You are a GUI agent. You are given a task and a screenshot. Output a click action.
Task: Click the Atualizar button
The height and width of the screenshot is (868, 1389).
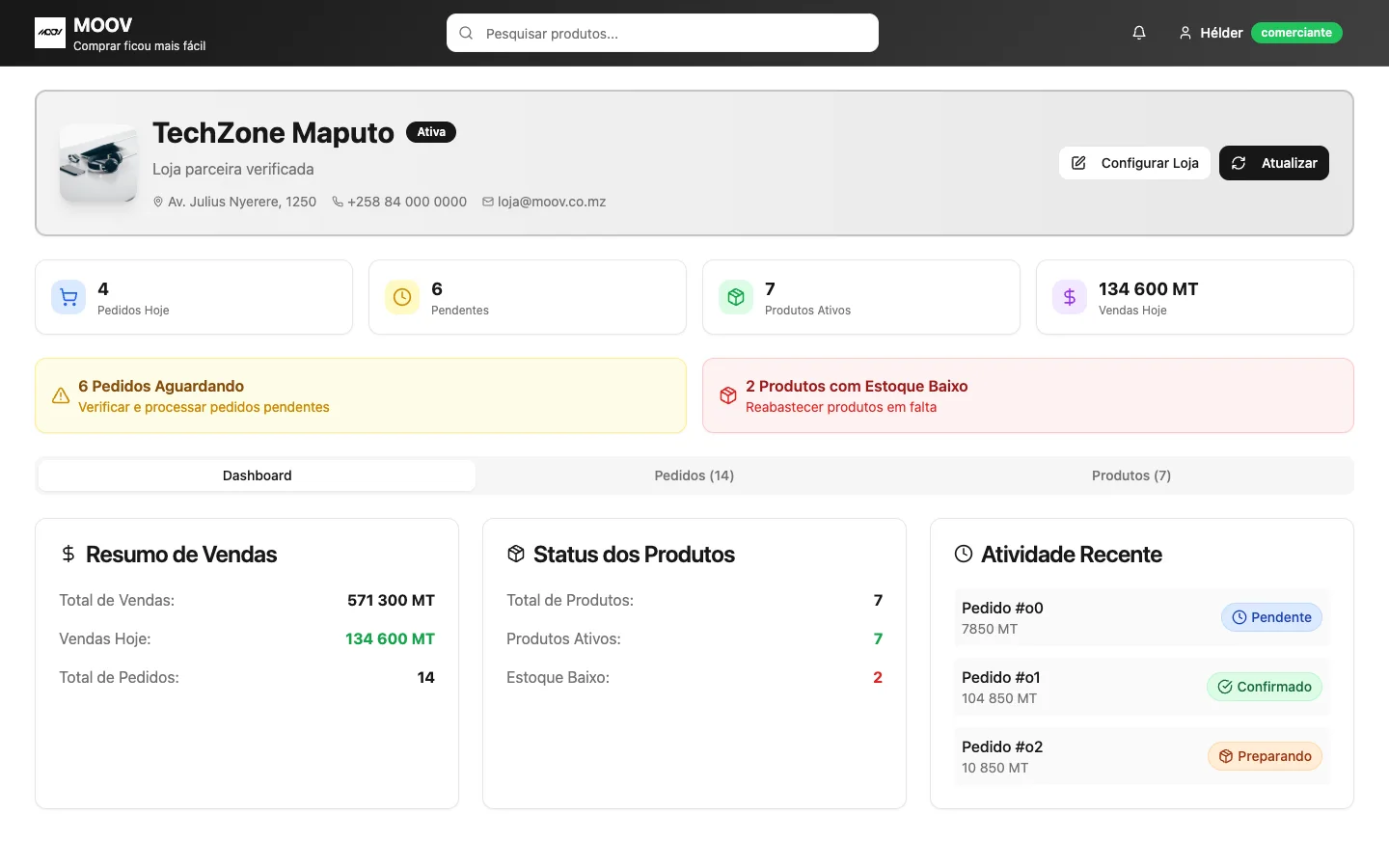coord(1274,163)
